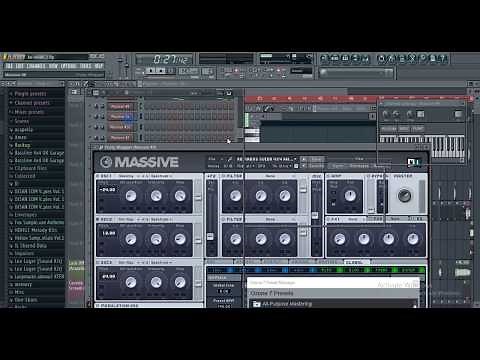The image size is (480, 360).
Task: Open the Impulses browser folder
Action: point(23,253)
